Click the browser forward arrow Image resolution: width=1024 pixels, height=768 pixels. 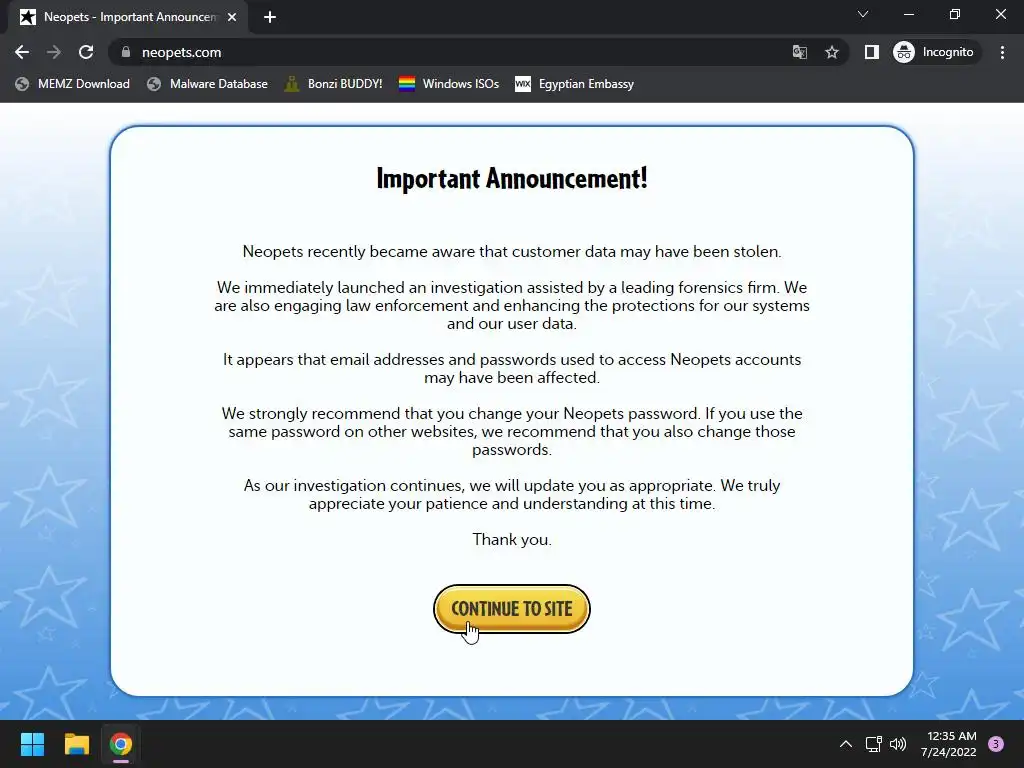(54, 52)
